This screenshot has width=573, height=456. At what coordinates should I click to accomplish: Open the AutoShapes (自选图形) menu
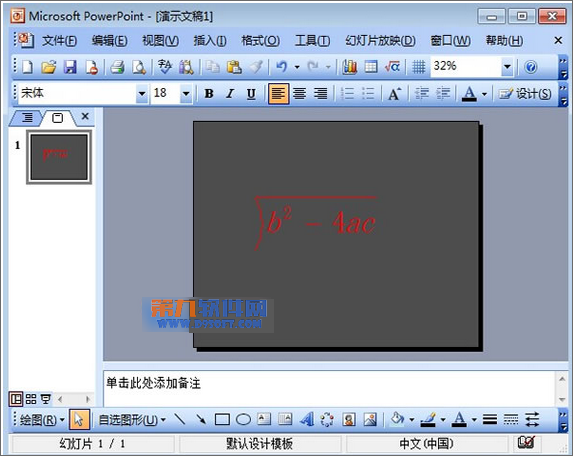tap(132, 420)
